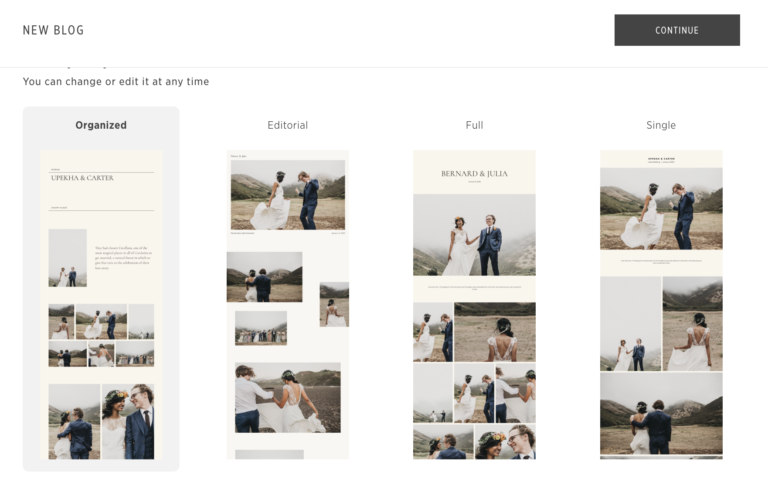Click 'You can change or edit it at any time' text
The width and height of the screenshot is (768, 493).
(x=116, y=82)
